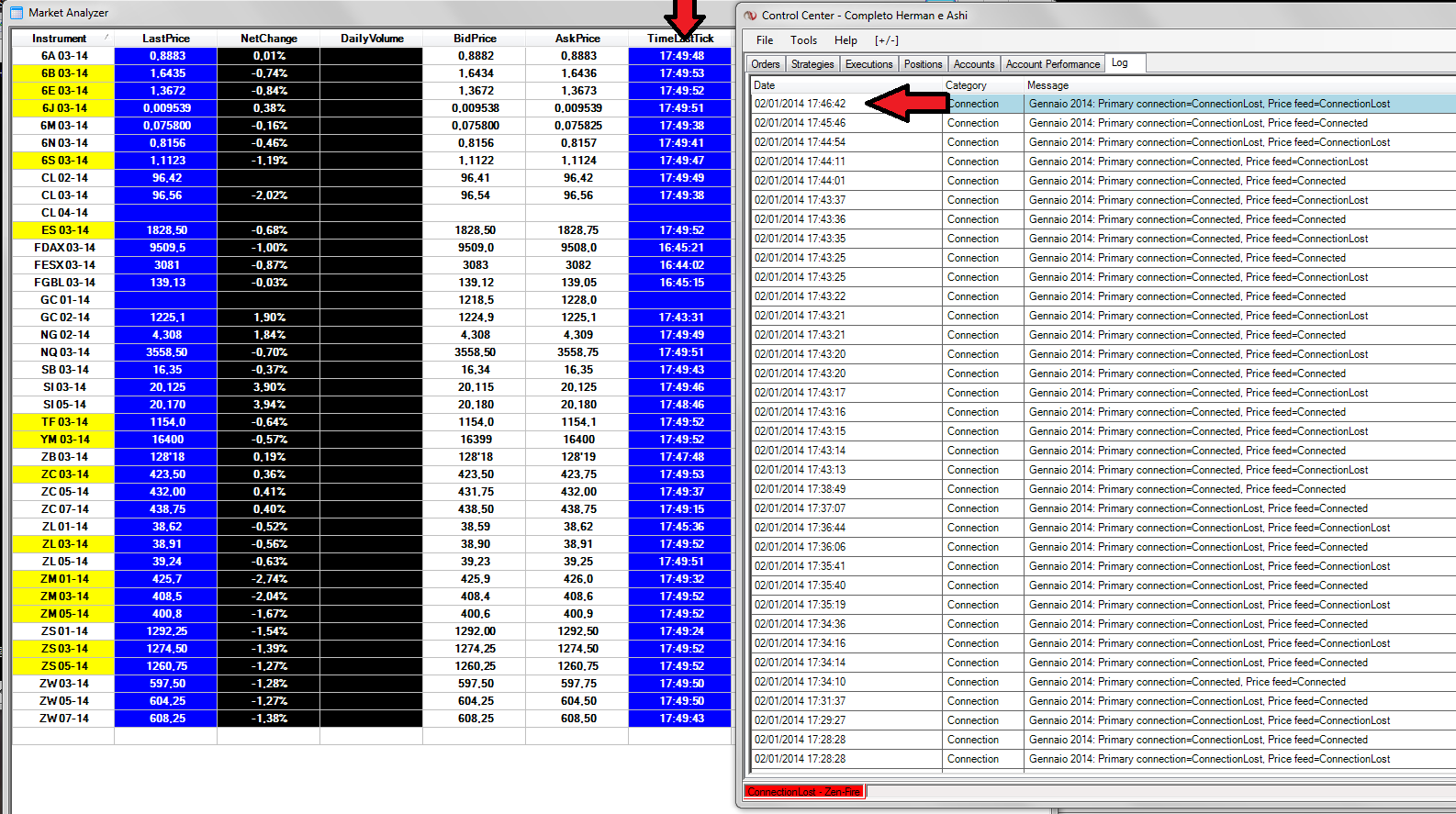Click the FDAX 03-14 instrument cell
The width and height of the screenshot is (1456, 814).
(63, 248)
